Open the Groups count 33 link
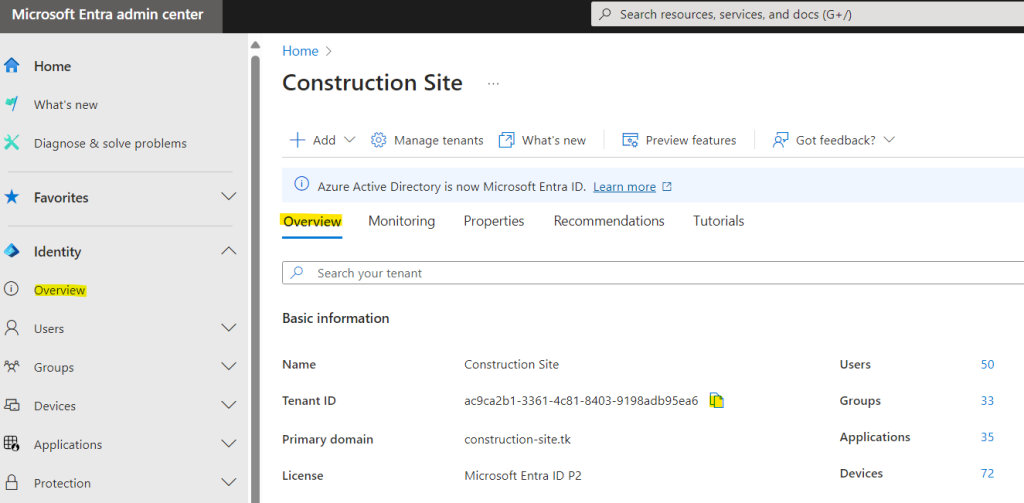Viewport: 1024px width, 503px height. click(987, 401)
